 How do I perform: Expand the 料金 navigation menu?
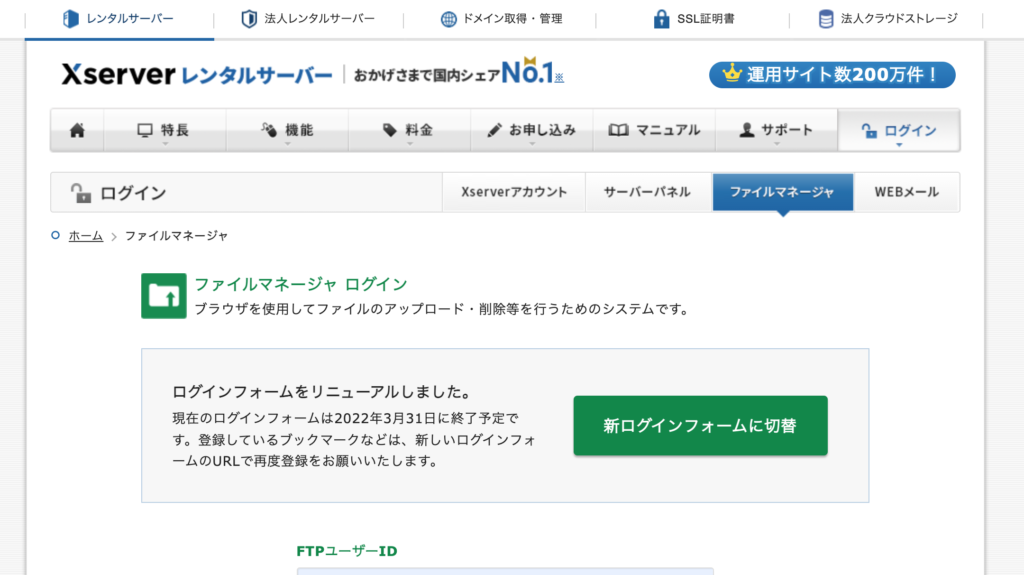point(408,130)
